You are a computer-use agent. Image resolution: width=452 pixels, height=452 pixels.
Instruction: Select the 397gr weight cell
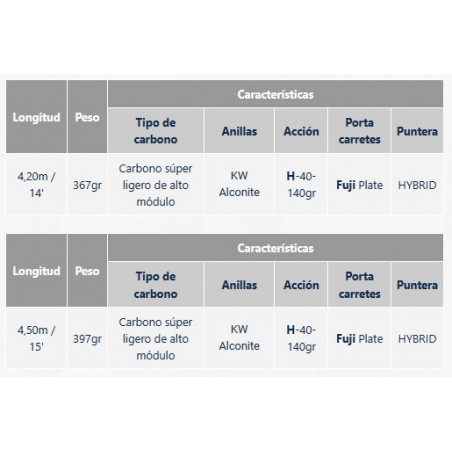click(x=87, y=338)
